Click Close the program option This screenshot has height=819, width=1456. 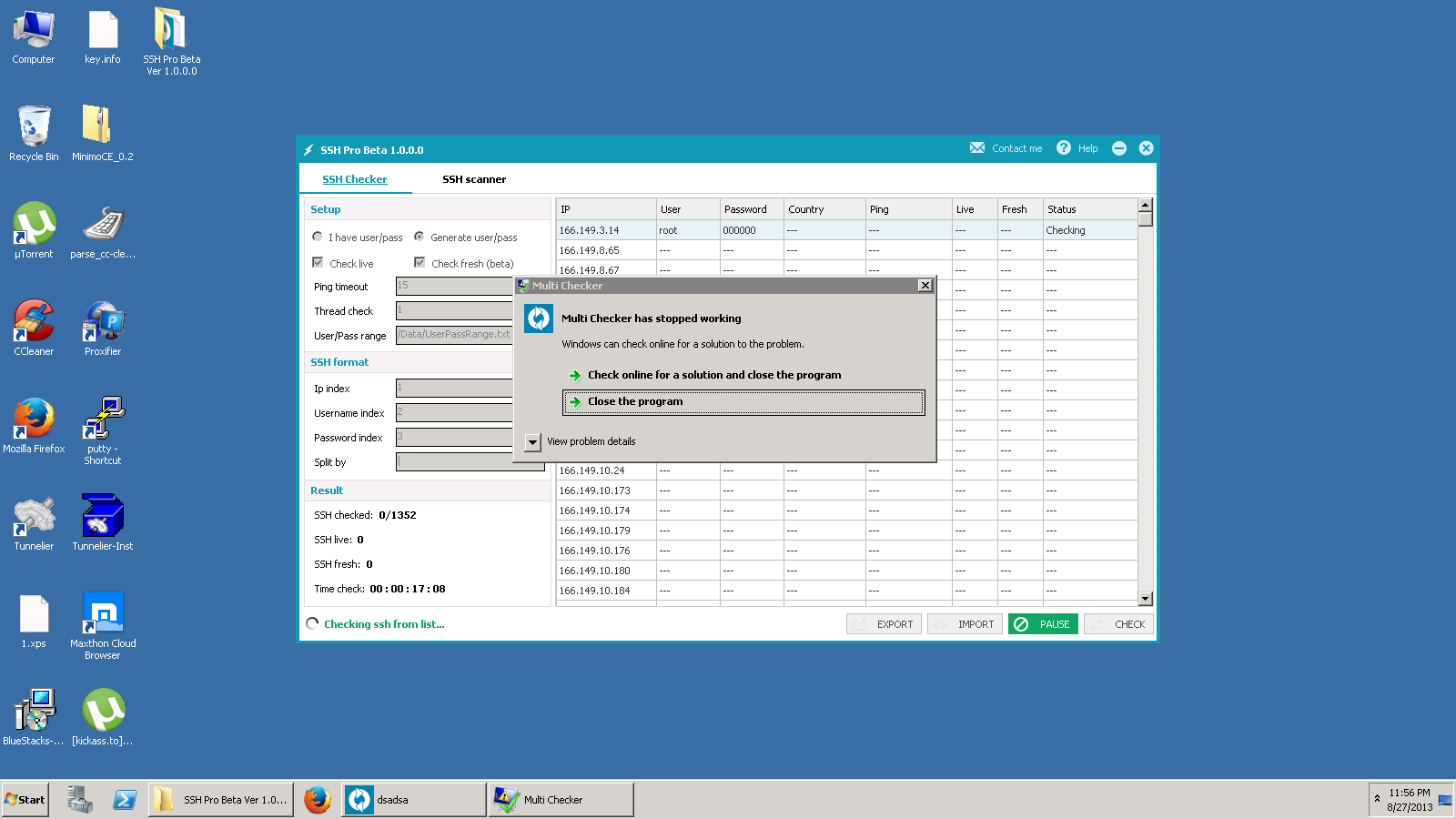(x=635, y=401)
